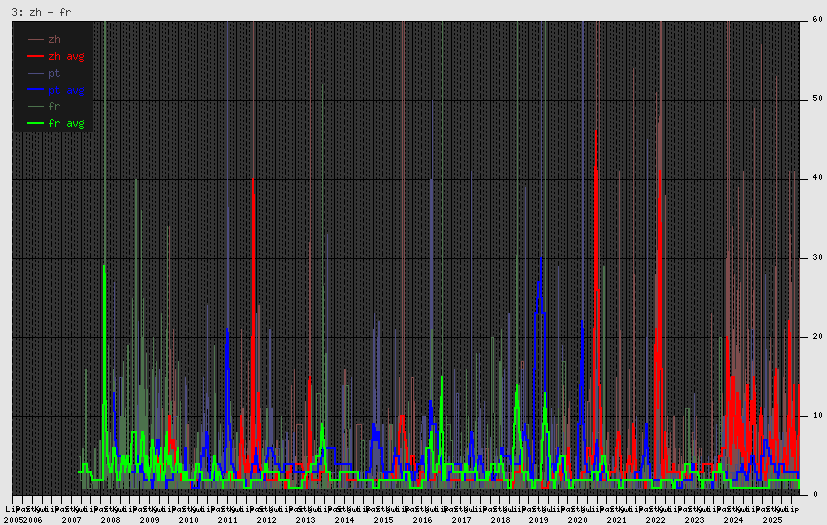
Task: Click the 2010 year label on x-axis
Action: point(188,520)
